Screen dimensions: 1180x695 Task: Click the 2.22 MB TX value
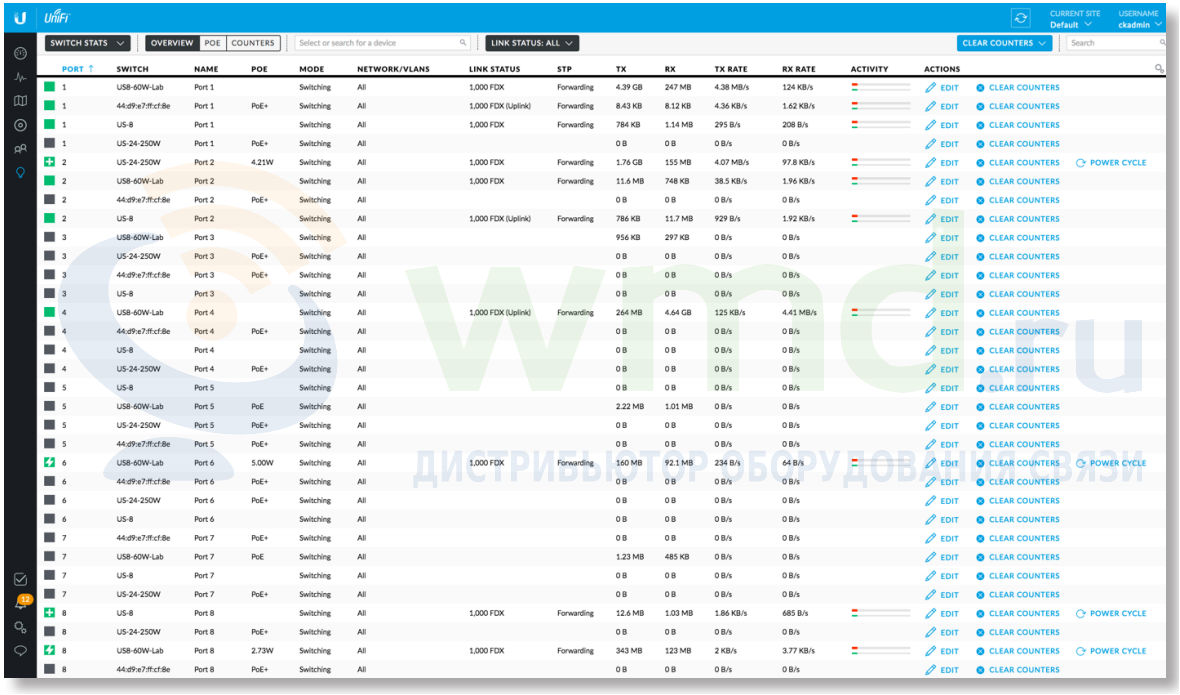pyautogui.click(x=630, y=407)
